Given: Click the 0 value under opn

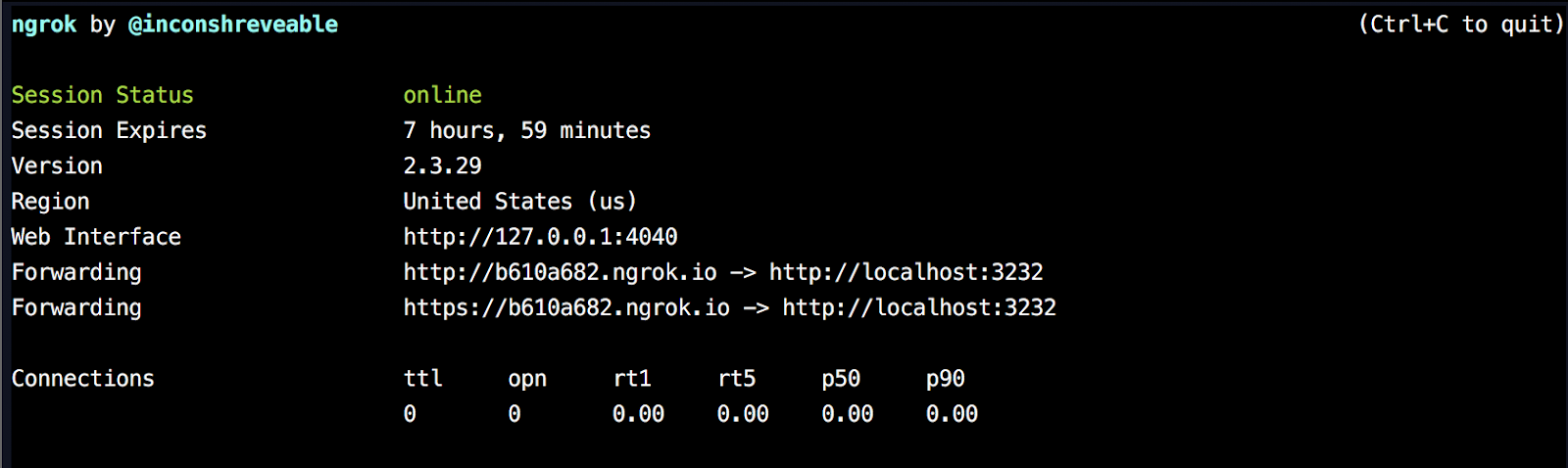Looking at the screenshot, I should pyautogui.click(x=514, y=414).
